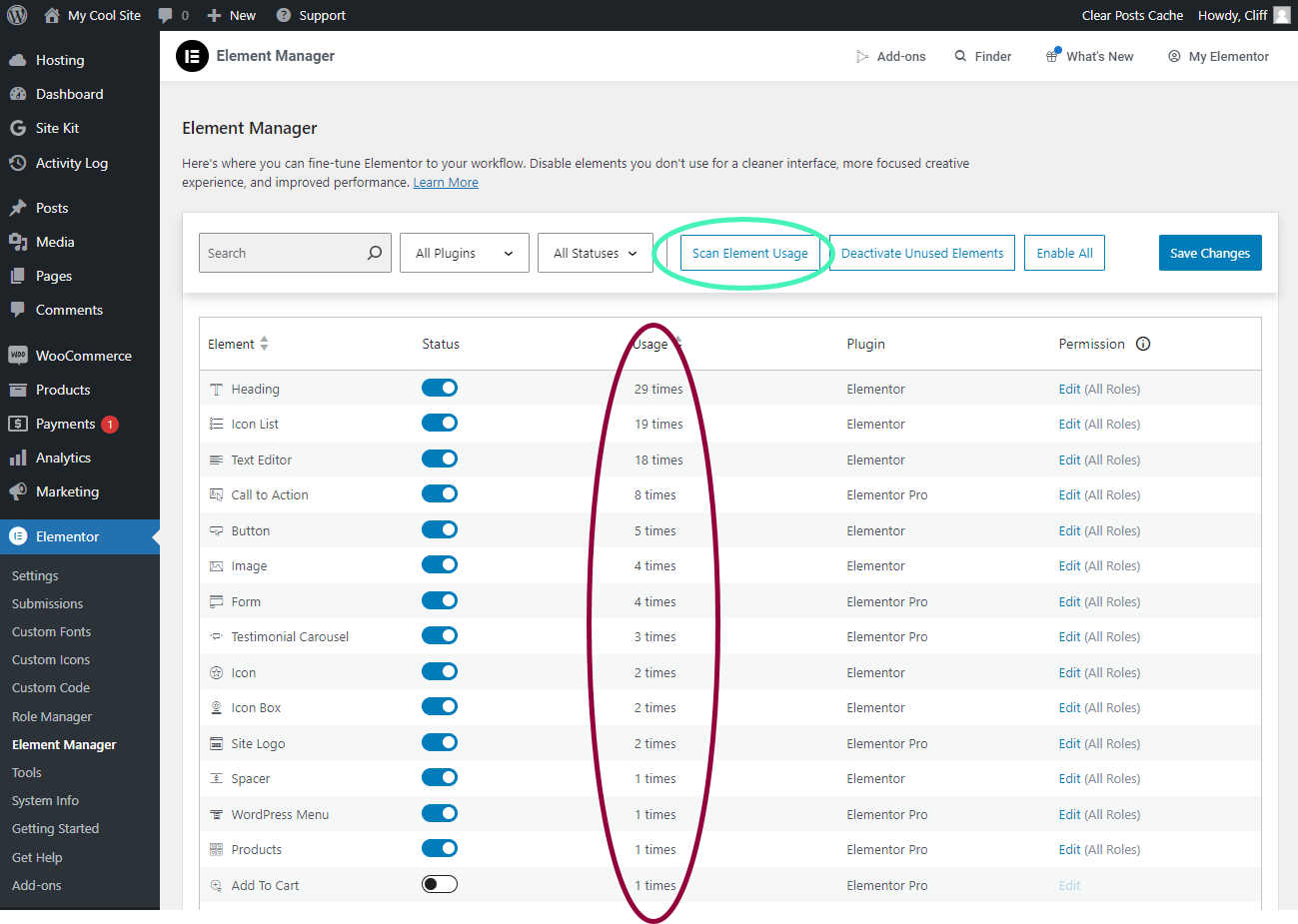Click the Payments notification badge
The width and height of the screenshot is (1298, 924).
[x=110, y=425]
